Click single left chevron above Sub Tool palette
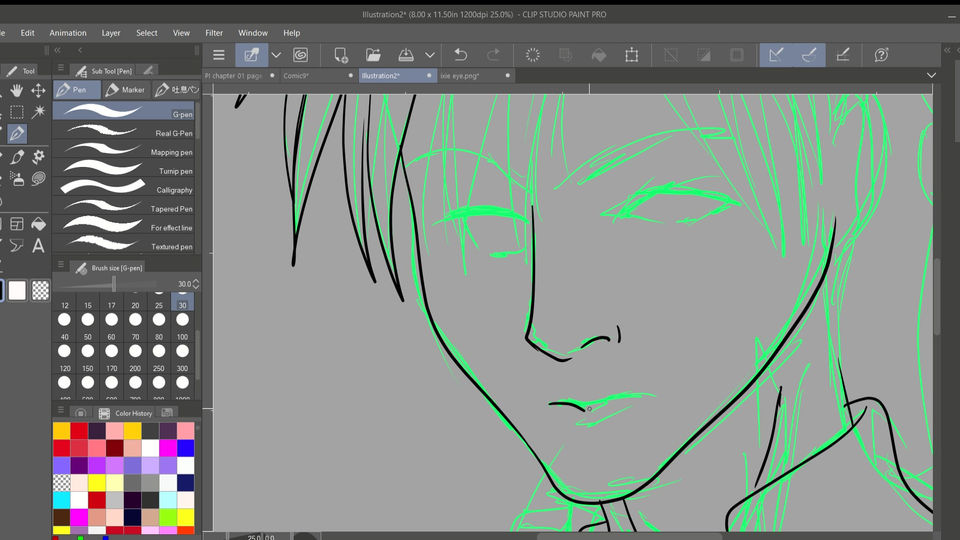The width and height of the screenshot is (960, 540). (x=80, y=50)
